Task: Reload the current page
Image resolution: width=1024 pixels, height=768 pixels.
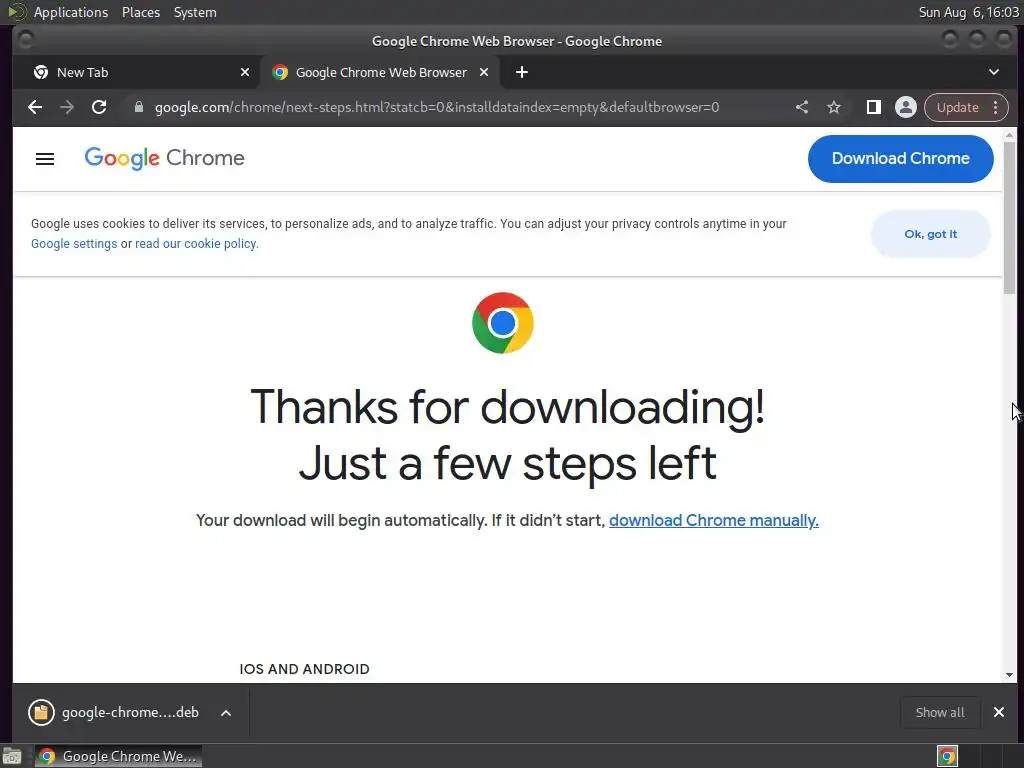Action: (99, 107)
